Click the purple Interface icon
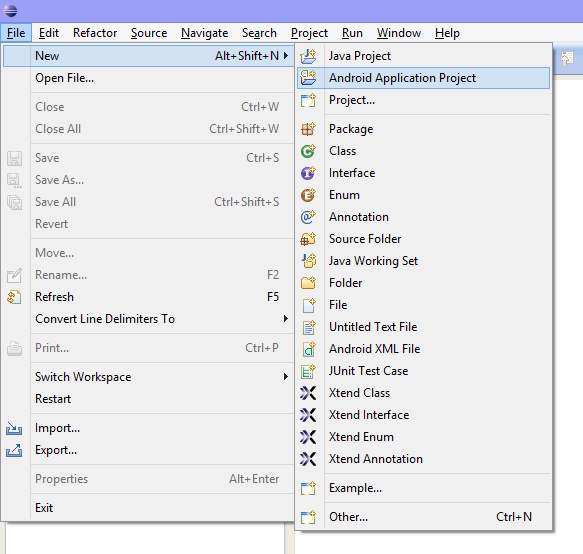Image resolution: width=583 pixels, height=554 pixels. click(308, 173)
